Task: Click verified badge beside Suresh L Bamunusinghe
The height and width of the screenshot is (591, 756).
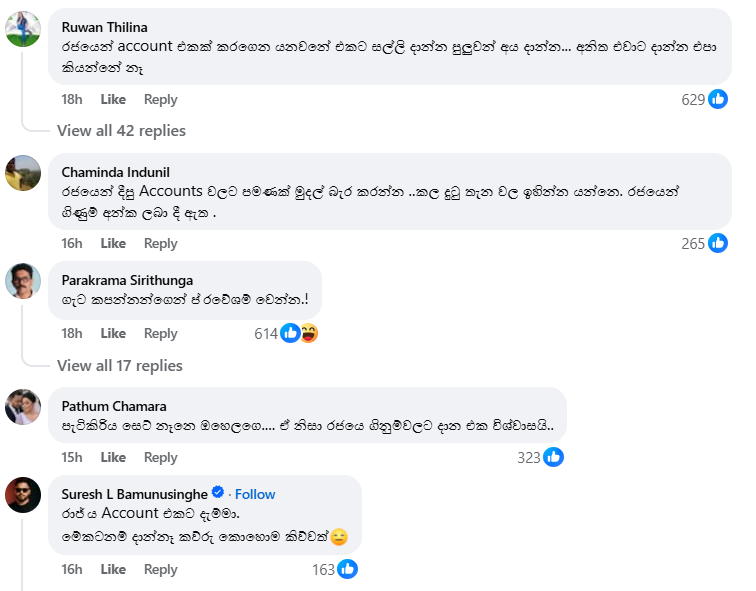Action: tap(218, 494)
